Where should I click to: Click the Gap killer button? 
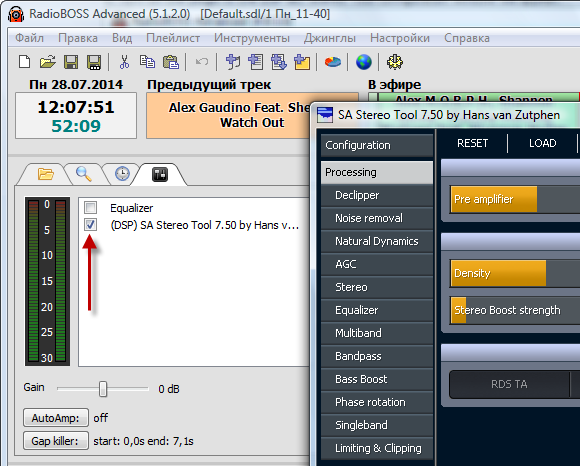56,440
